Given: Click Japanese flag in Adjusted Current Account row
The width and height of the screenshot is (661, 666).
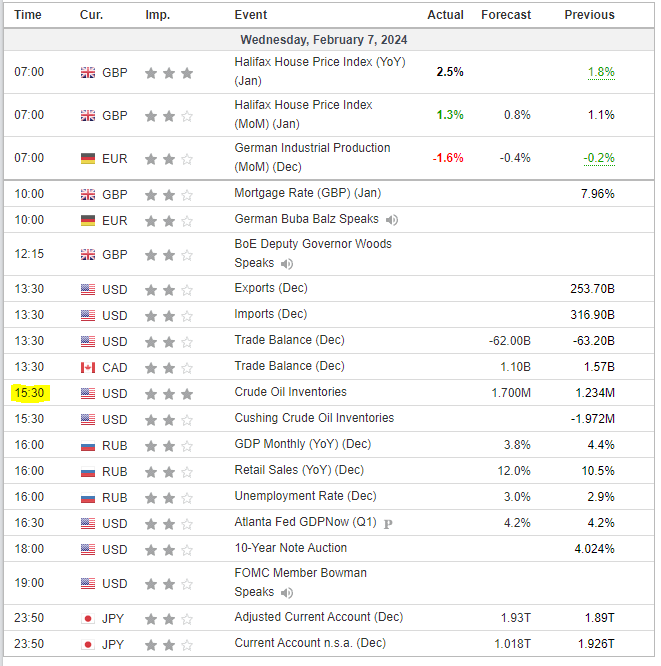Looking at the screenshot, I should [88, 619].
